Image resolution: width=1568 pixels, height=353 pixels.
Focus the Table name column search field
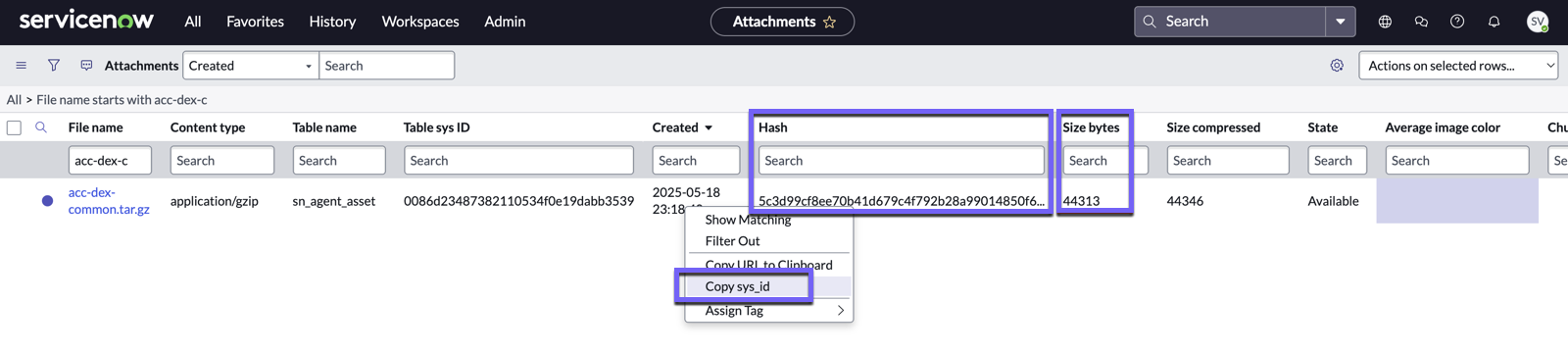point(339,161)
